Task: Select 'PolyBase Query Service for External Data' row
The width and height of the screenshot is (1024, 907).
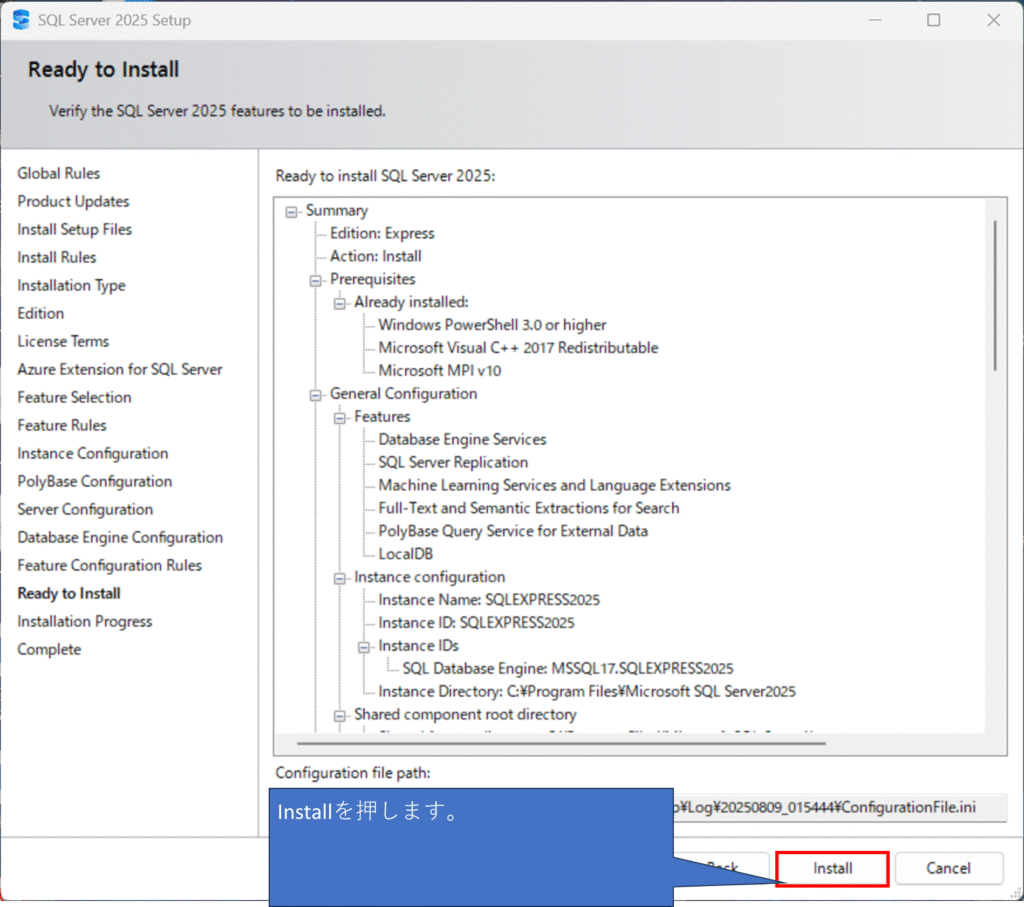Action: [x=513, y=531]
